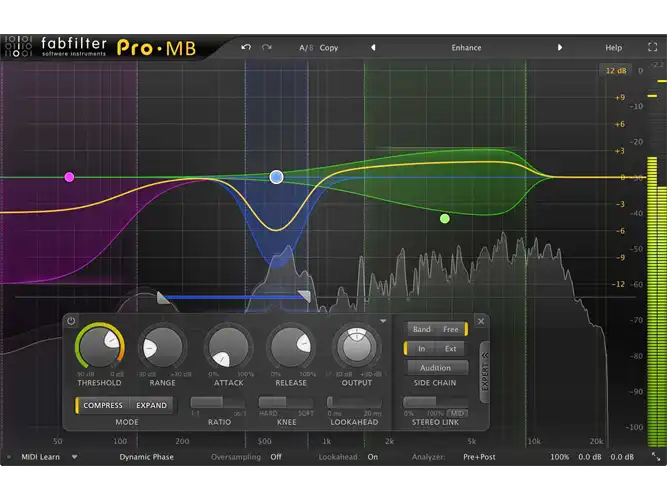Open the band options dropdown triangle
Screen dimensions: 667x500
pos(383,321)
